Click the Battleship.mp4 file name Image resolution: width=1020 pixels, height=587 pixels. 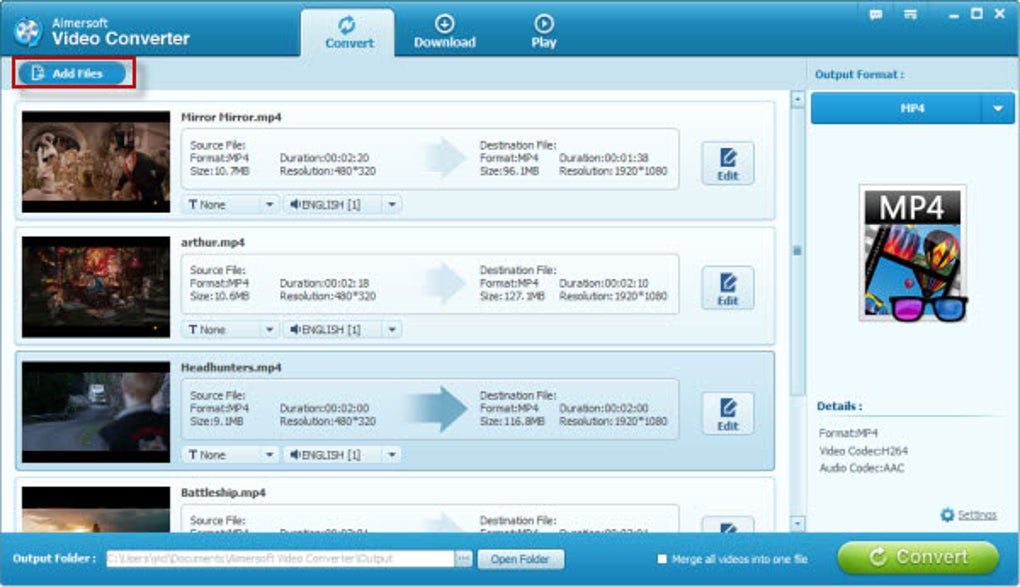223,493
